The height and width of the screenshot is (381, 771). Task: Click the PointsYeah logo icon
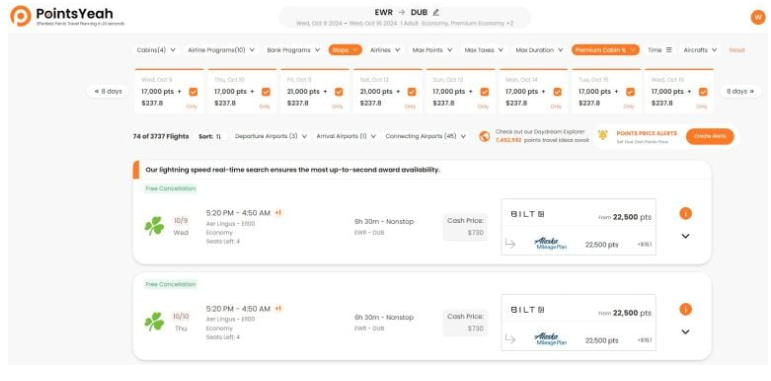click(x=21, y=16)
